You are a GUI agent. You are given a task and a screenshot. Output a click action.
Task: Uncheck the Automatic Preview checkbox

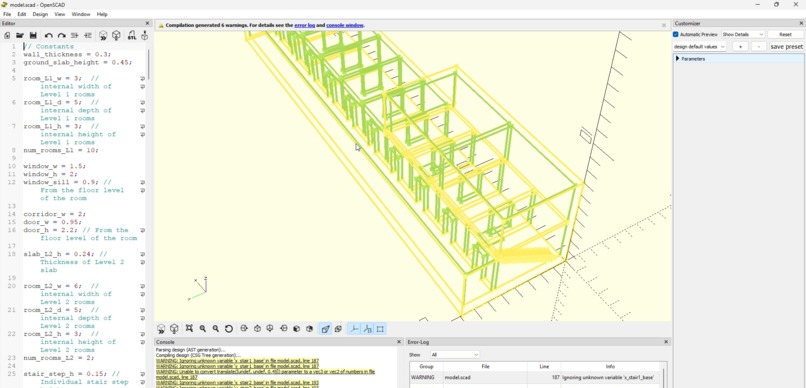point(676,34)
